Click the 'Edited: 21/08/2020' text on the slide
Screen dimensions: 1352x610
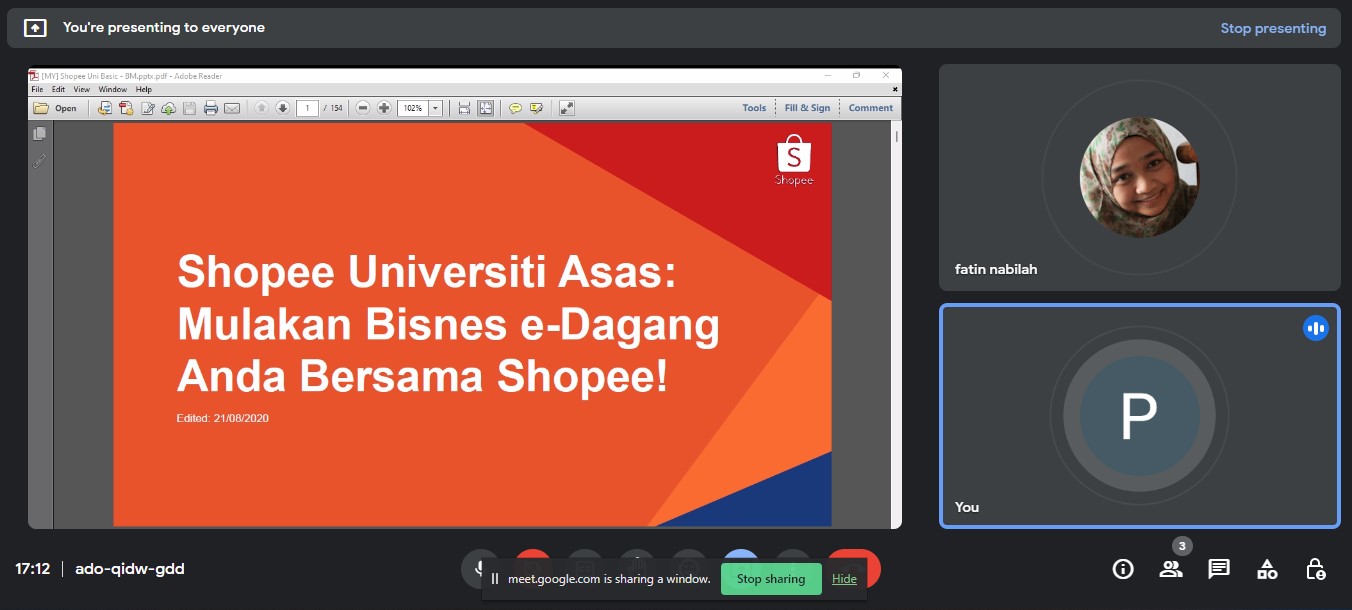coord(222,418)
